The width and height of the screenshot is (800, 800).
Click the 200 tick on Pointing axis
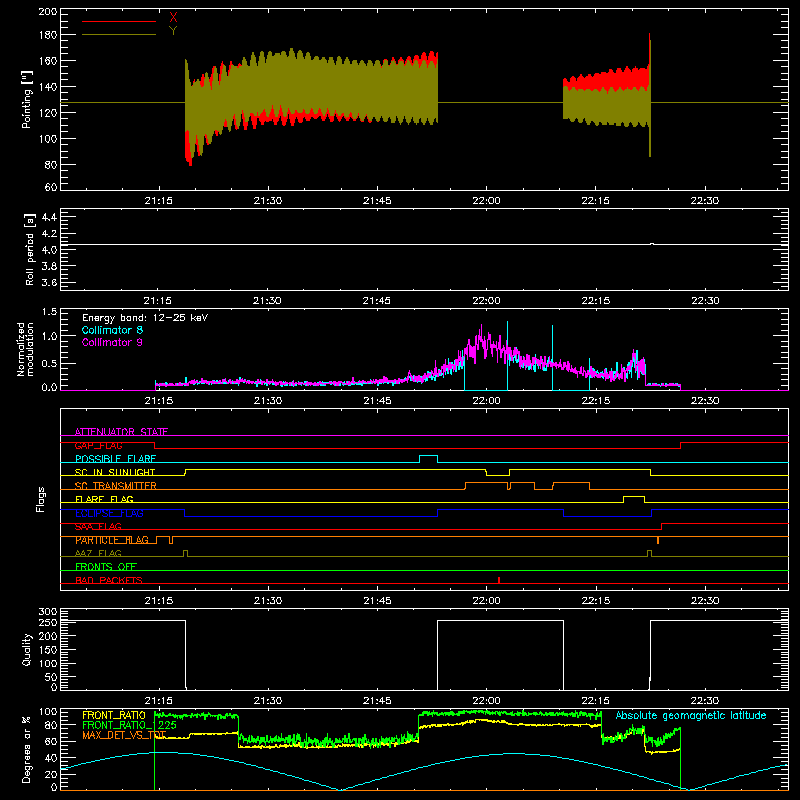(x=48, y=11)
